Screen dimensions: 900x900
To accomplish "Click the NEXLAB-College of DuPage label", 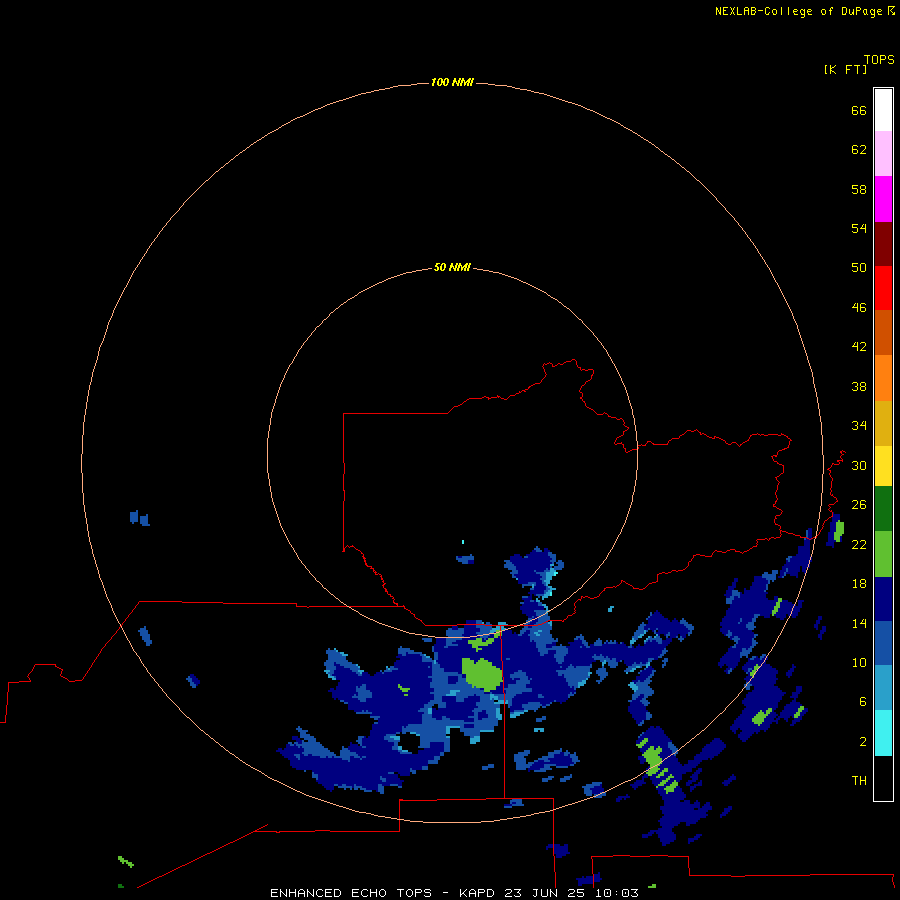I will (x=798, y=11).
